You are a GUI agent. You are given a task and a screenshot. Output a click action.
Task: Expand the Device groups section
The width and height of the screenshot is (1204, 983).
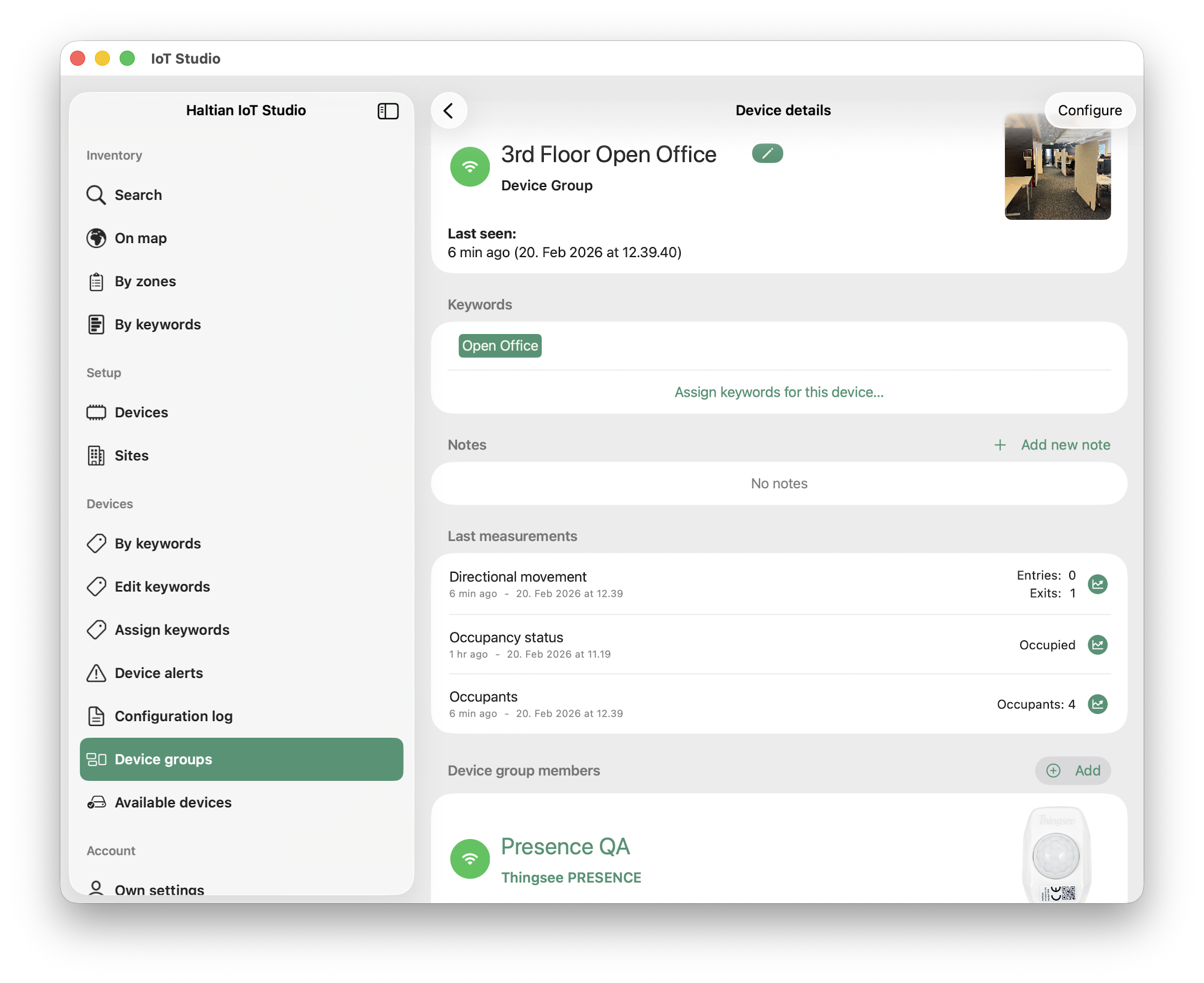tap(163, 759)
